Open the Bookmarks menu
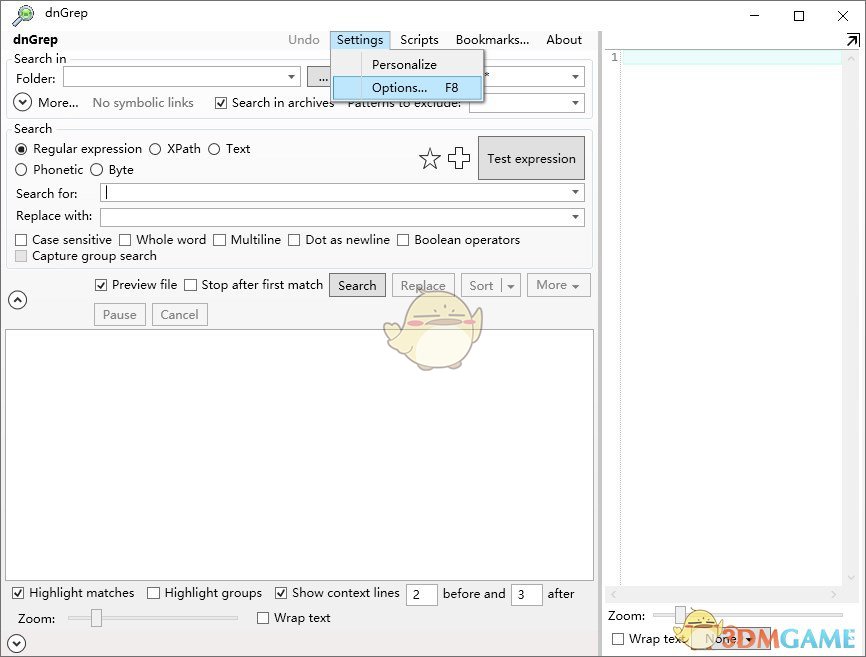 coord(491,40)
